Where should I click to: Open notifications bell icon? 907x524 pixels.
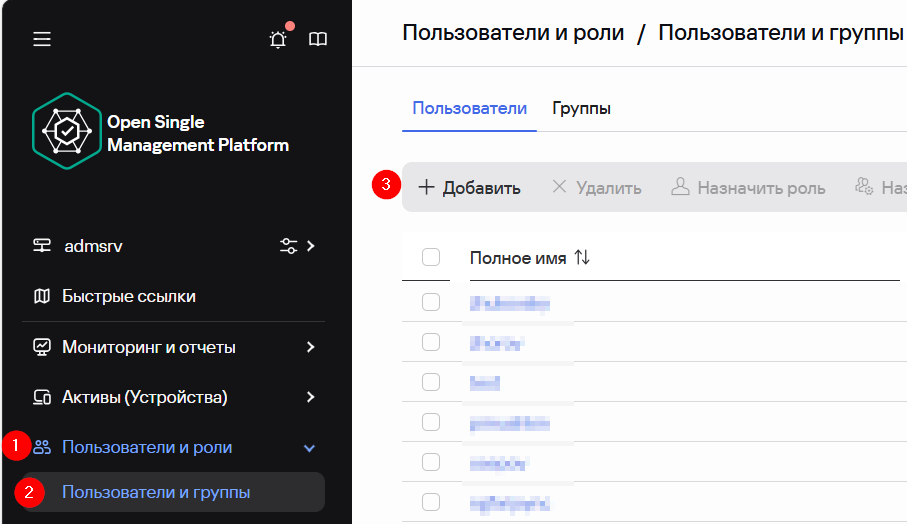(x=278, y=40)
